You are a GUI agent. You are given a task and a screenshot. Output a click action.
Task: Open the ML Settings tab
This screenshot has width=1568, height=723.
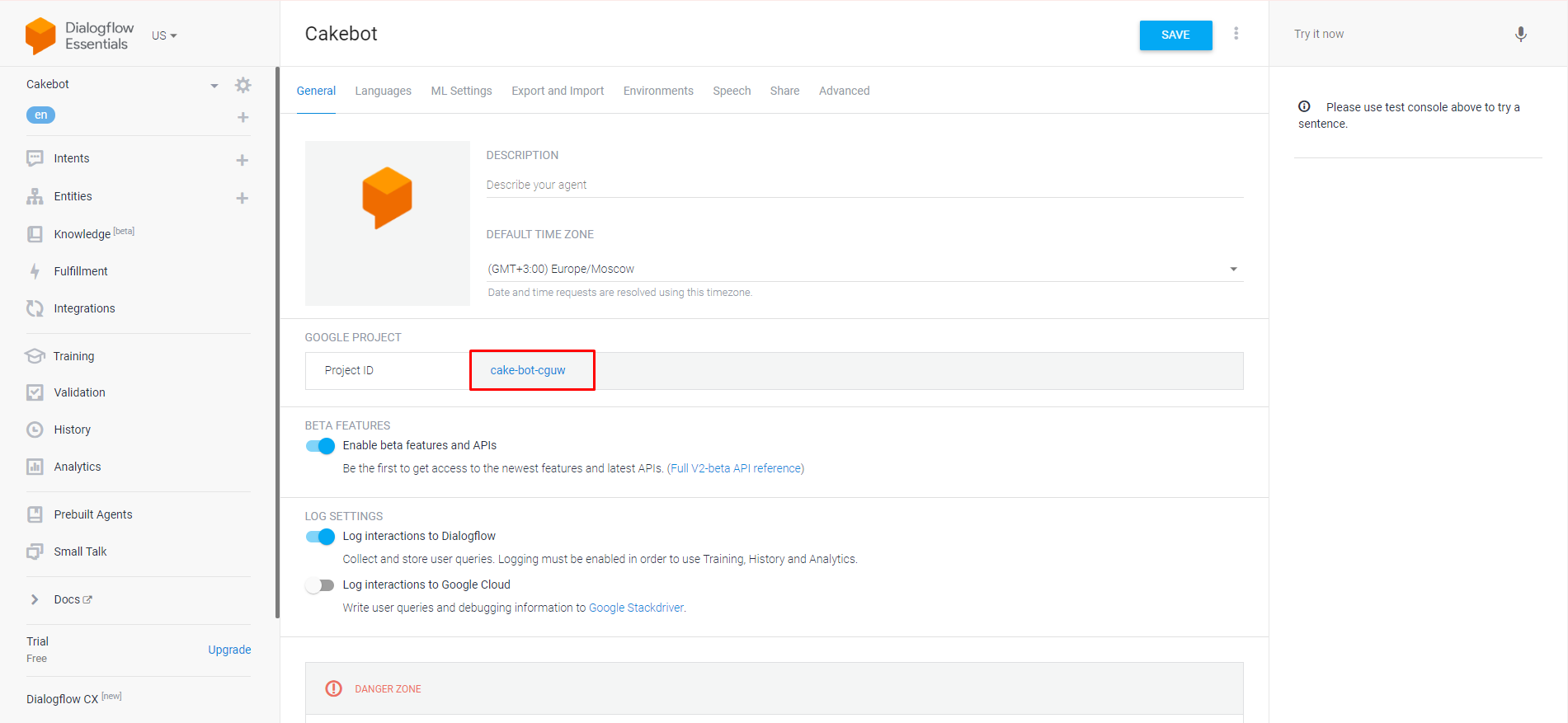(461, 91)
